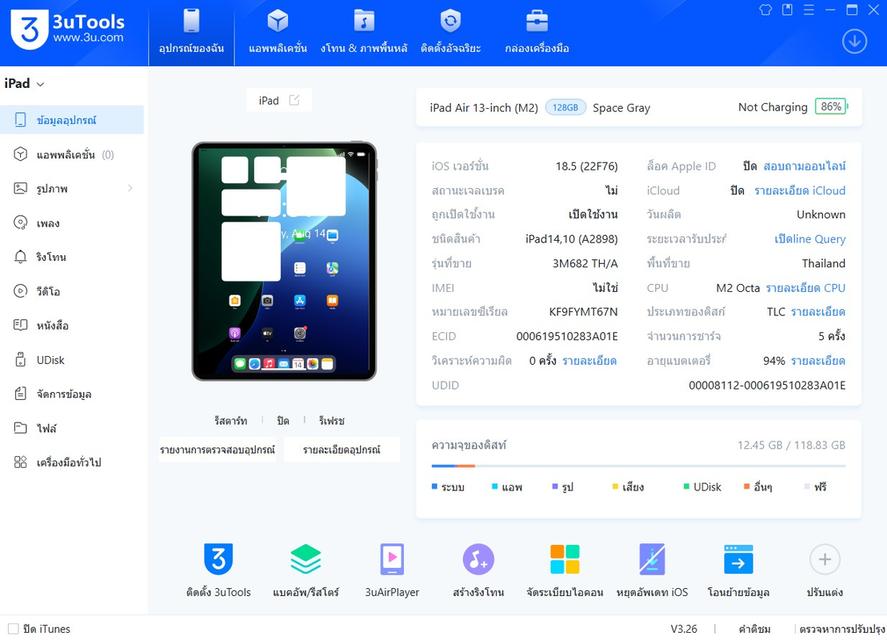Click Check for Updates in status bar
Screen dimensions: 887x640
842,629
